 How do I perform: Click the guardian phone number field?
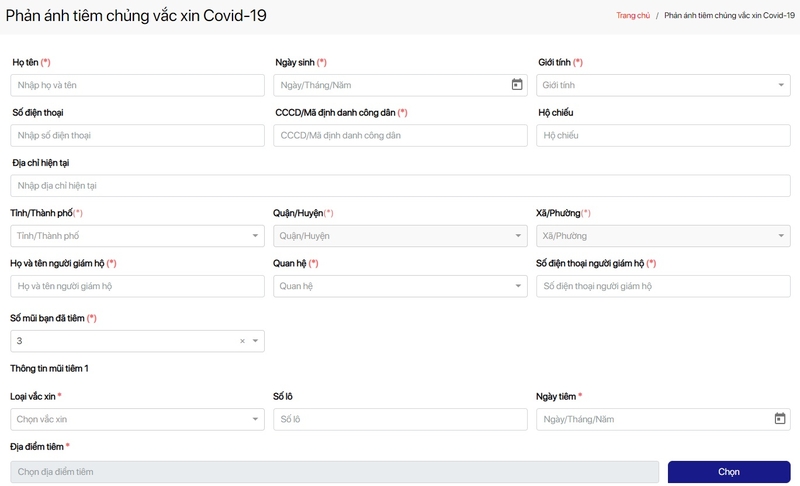tap(663, 286)
